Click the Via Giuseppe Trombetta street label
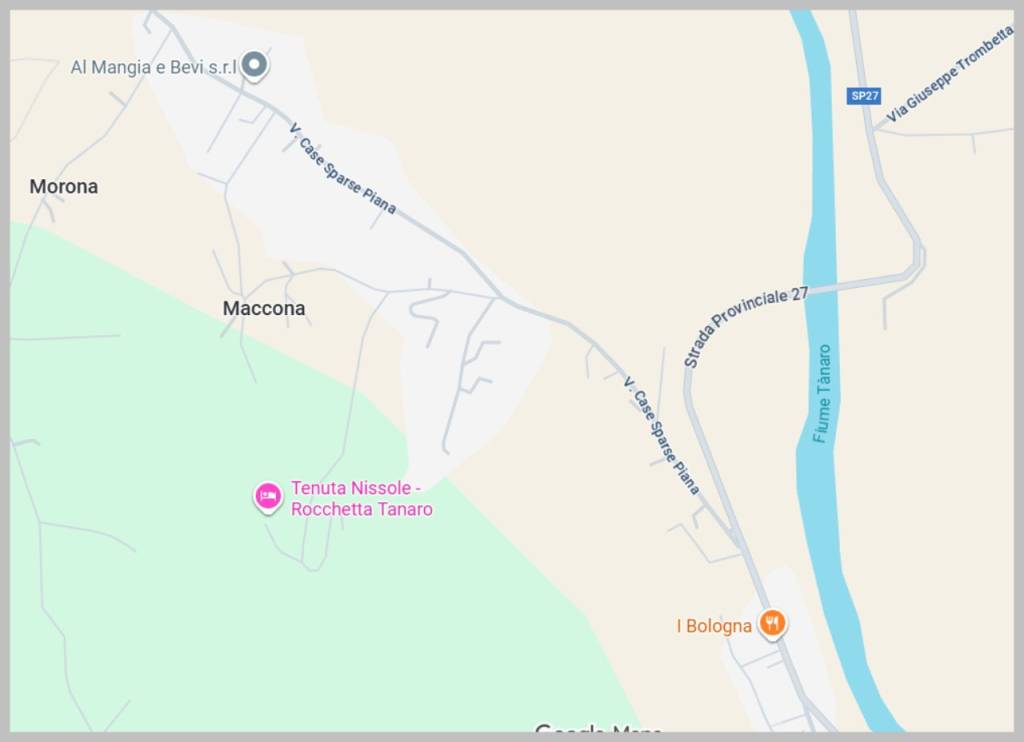Screen dimensions: 1024x742 951,73
